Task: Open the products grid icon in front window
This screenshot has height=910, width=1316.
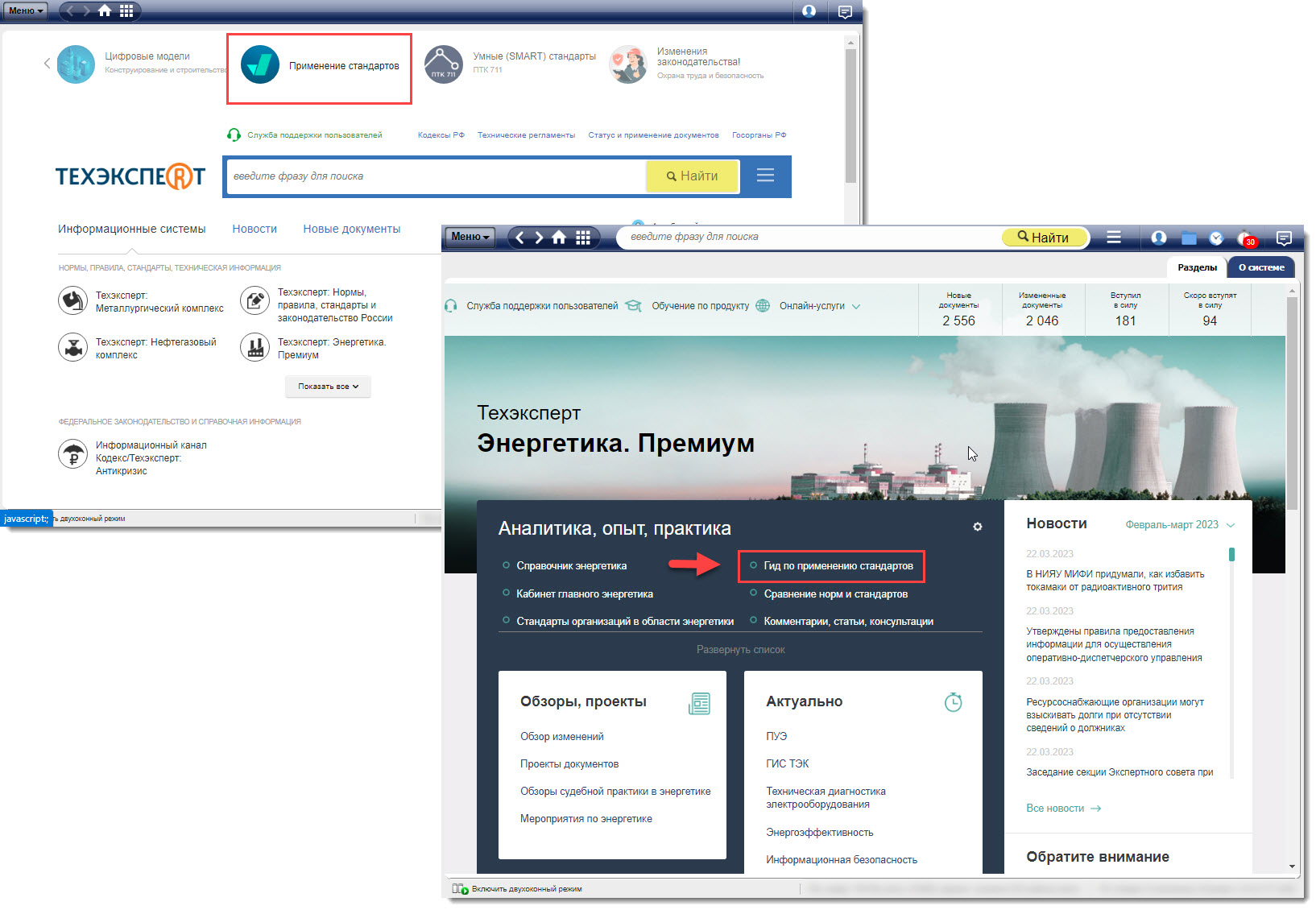Action: tap(583, 238)
